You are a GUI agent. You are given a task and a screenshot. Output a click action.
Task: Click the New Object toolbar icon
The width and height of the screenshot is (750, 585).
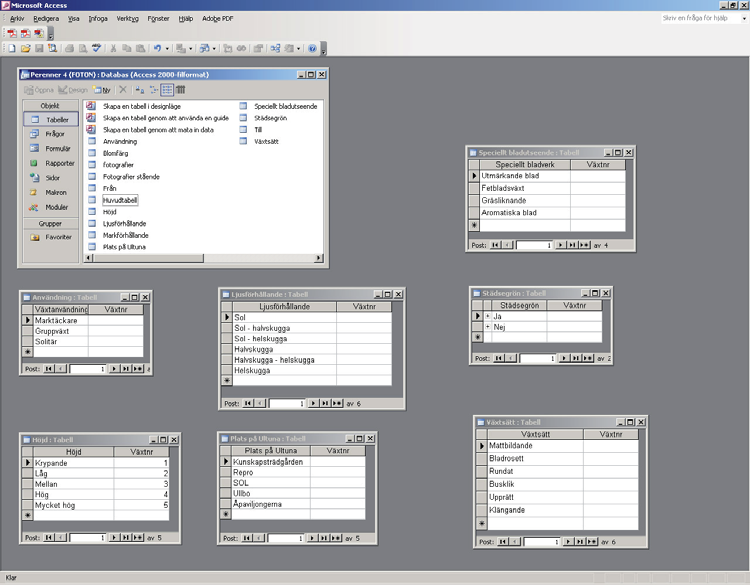click(289, 48)
